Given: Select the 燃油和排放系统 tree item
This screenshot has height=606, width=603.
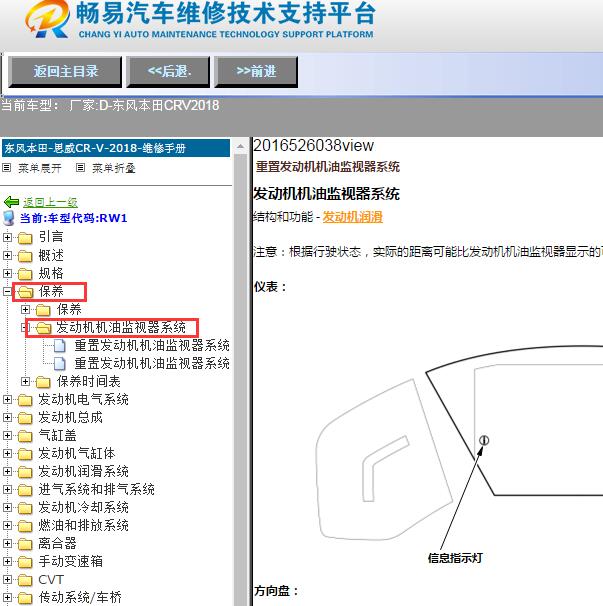Looking at the screenshot, I should point(83,526).
